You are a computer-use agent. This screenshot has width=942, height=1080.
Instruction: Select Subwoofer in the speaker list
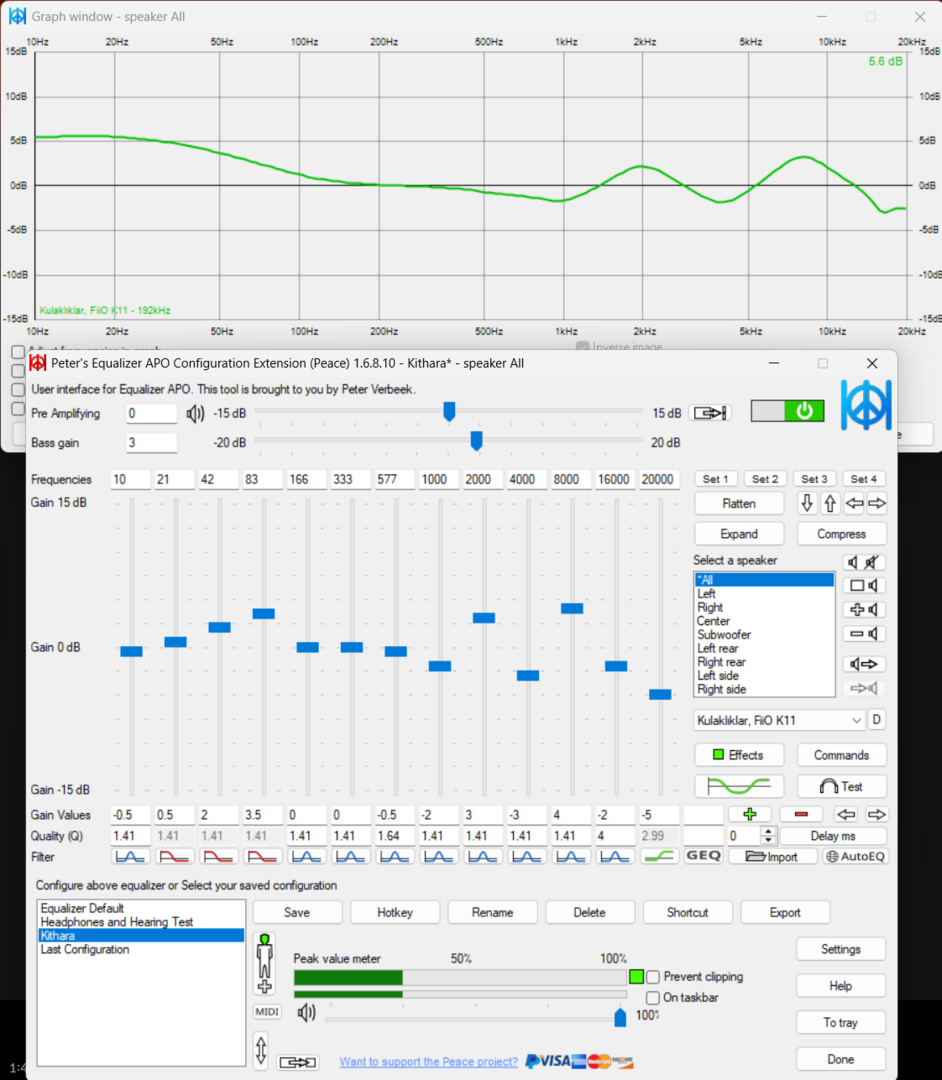tap(764, 634)
